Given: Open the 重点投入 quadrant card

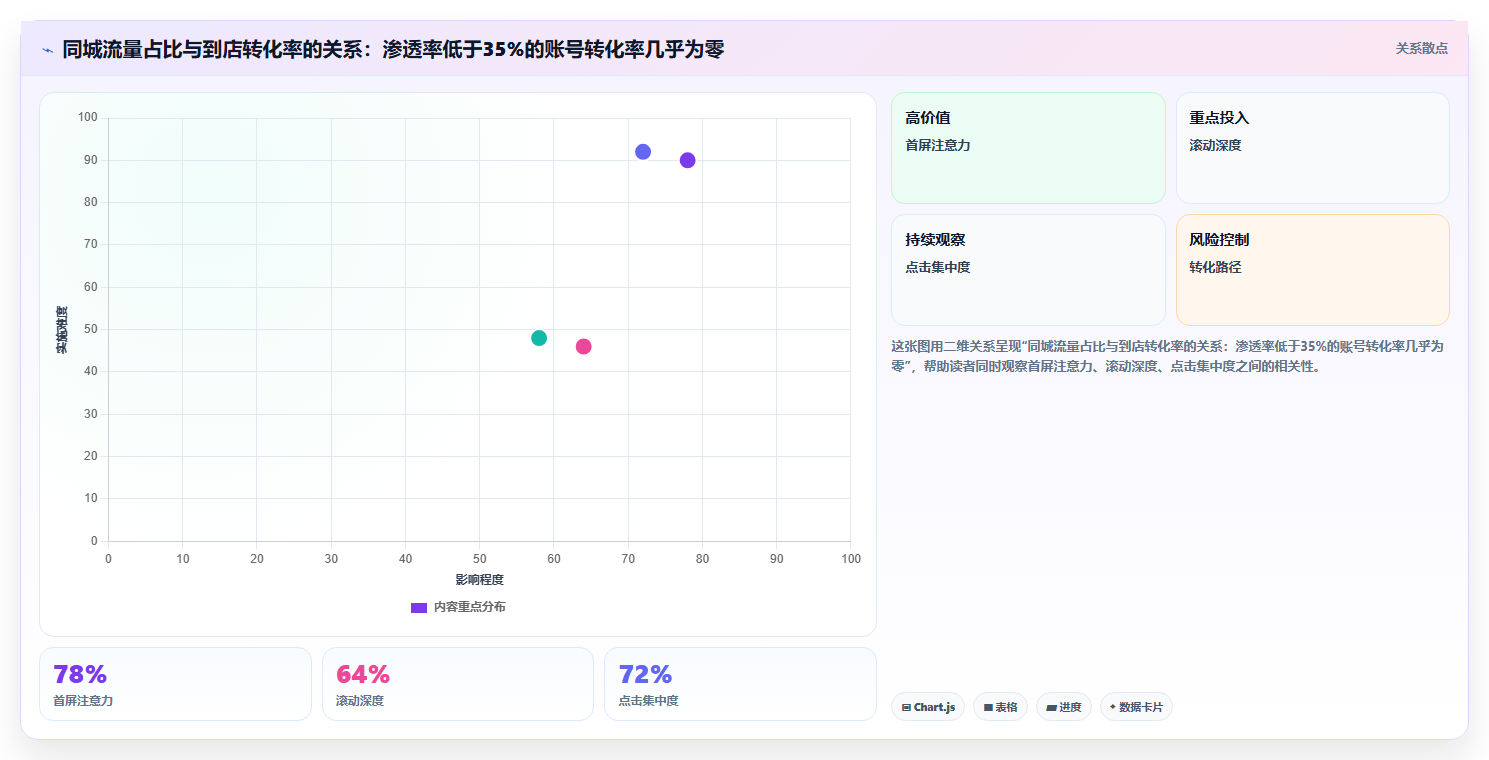Looking at the screenshot, I should pos(1313,148).
